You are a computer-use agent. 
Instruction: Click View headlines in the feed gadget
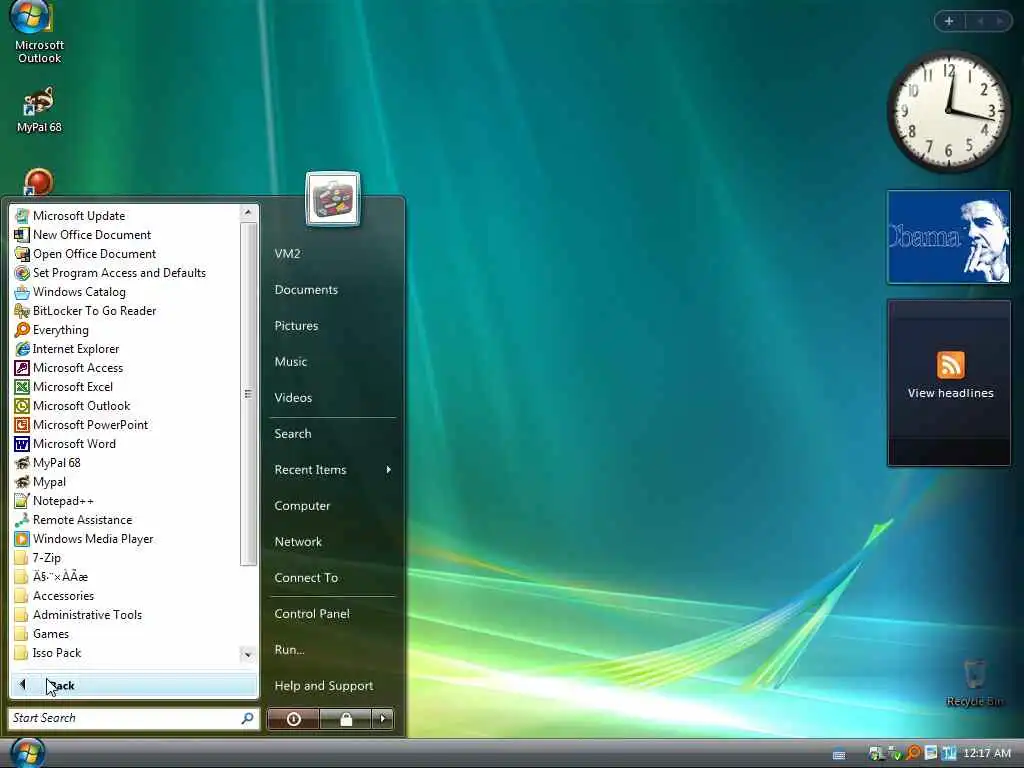950,393
